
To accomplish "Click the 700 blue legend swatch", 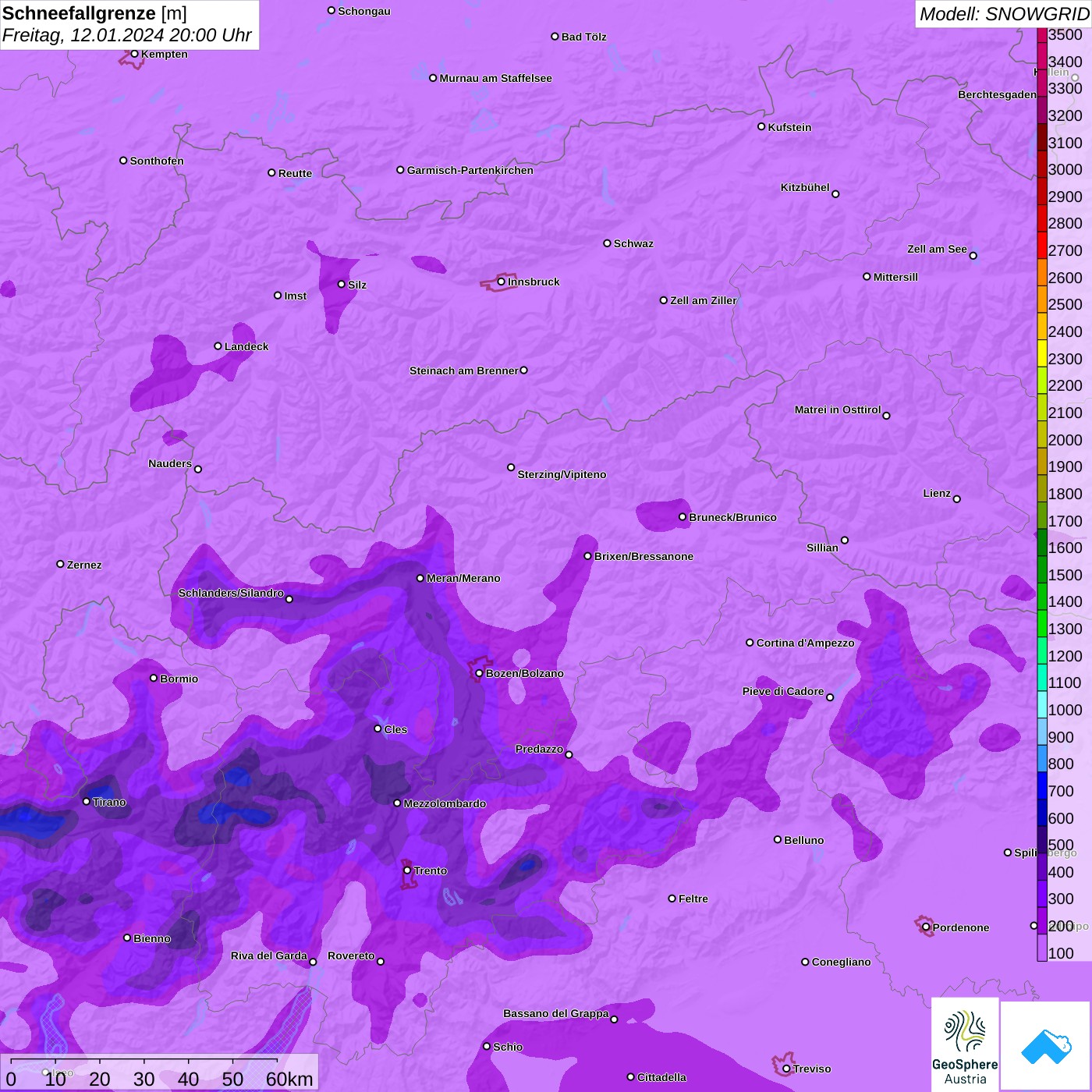I will point(1042,785).
